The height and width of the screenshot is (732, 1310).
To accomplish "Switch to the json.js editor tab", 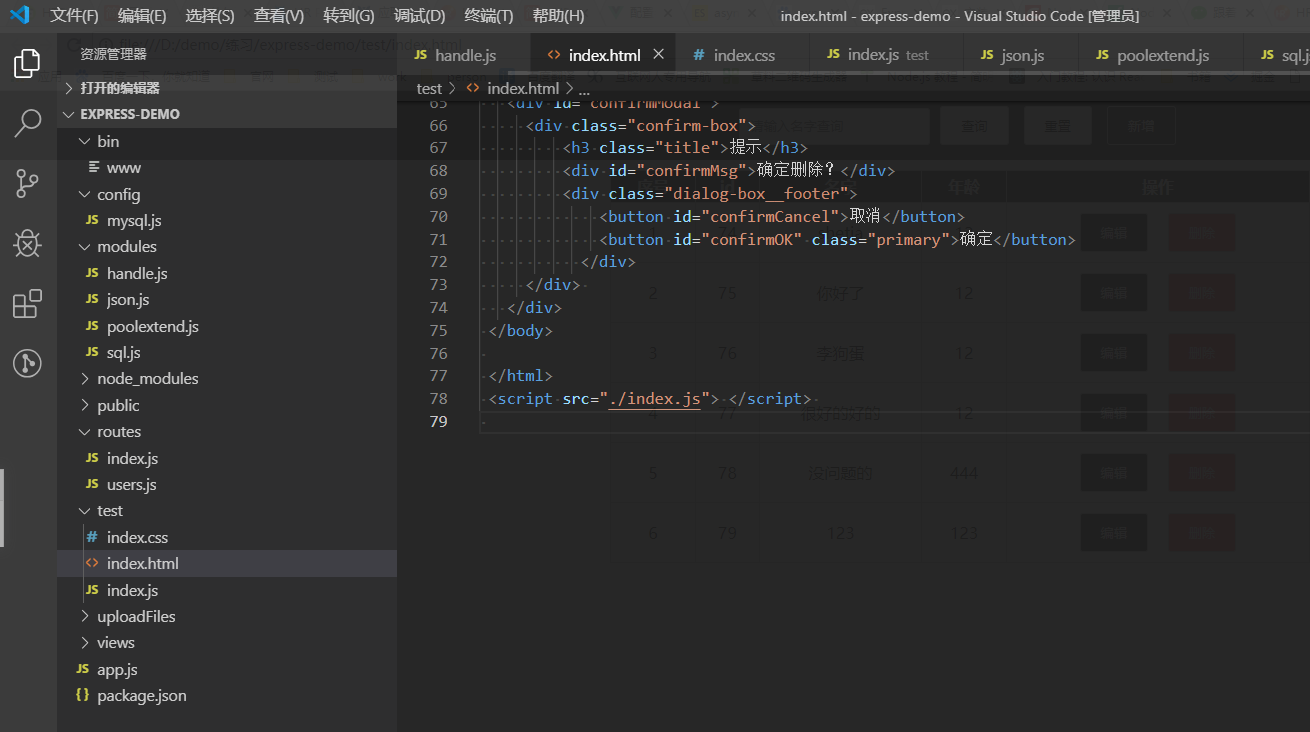I will coord(1022,55).
